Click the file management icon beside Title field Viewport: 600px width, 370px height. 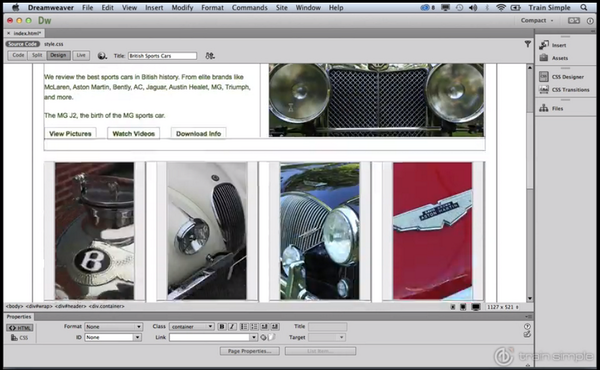pos(210,56)
